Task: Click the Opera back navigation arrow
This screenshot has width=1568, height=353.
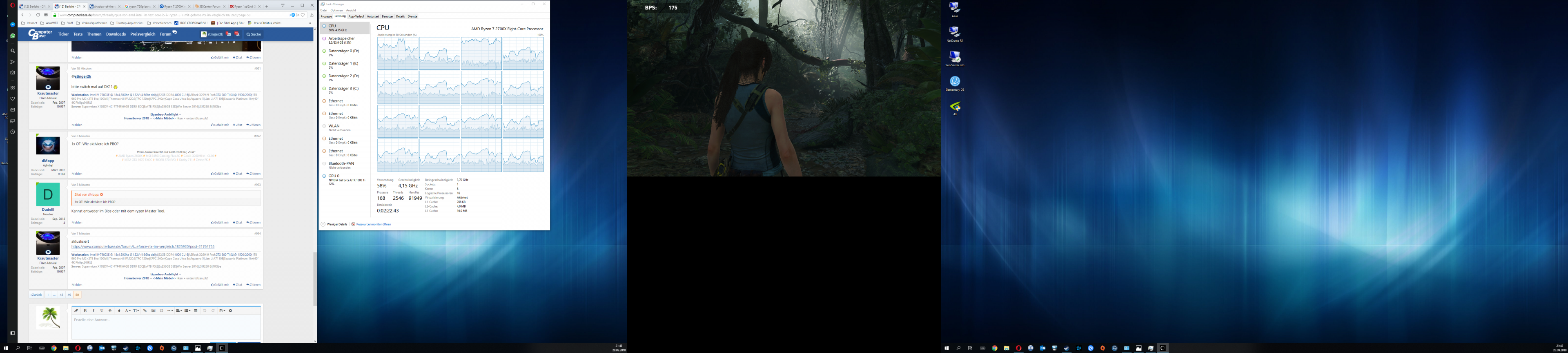Action: tap(22, 15)
